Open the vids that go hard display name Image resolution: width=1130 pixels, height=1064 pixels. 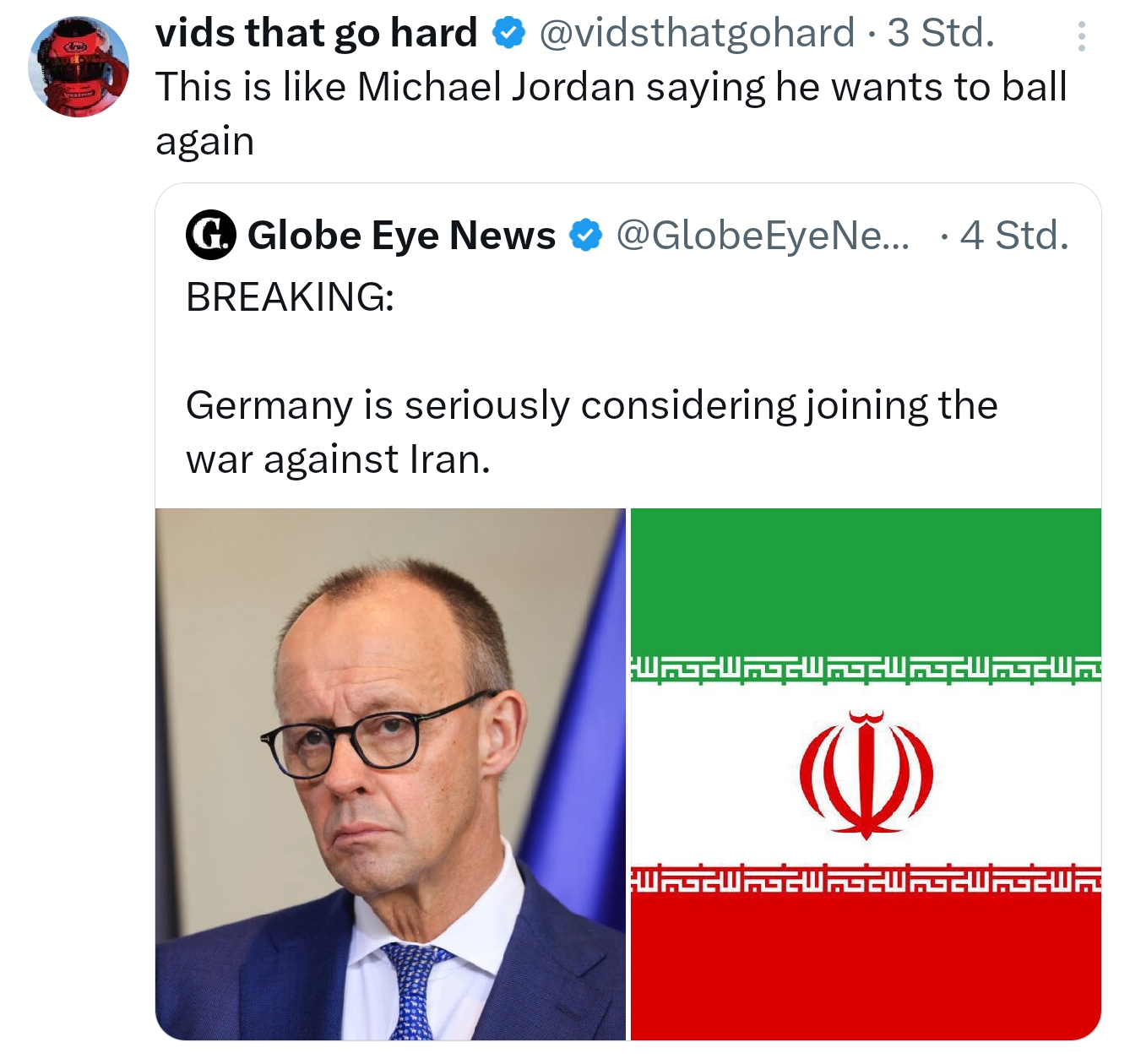pos(316,34)
